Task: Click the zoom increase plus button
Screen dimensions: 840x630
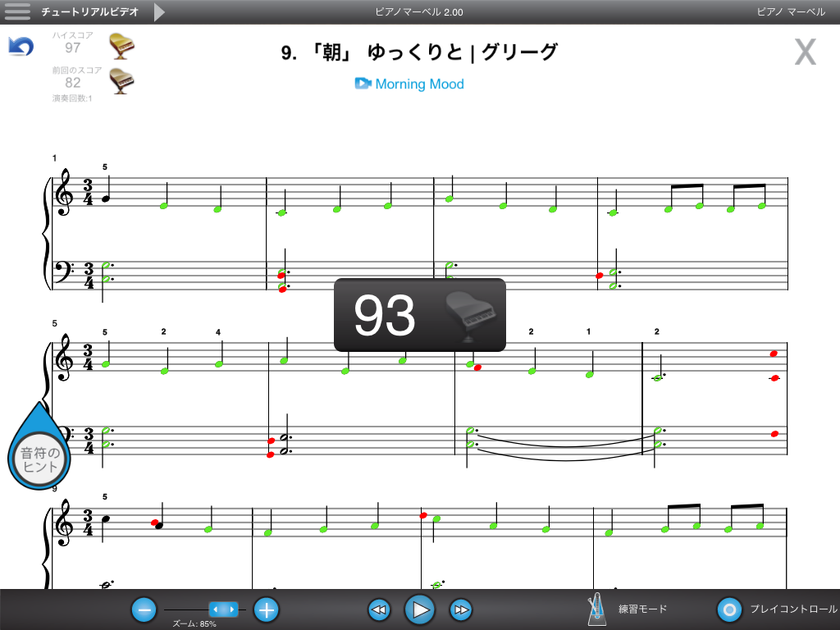Action: pos(266,609)
